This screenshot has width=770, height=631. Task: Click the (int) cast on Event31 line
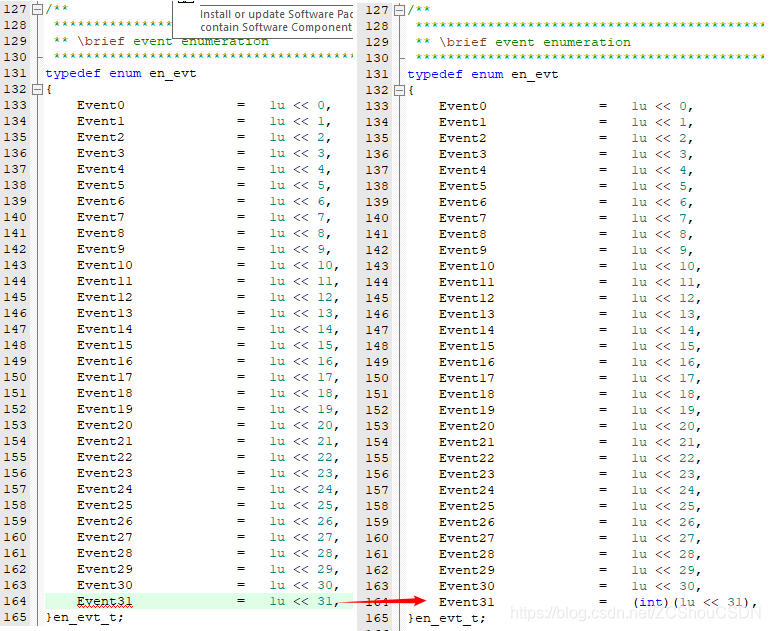[651, 602]
